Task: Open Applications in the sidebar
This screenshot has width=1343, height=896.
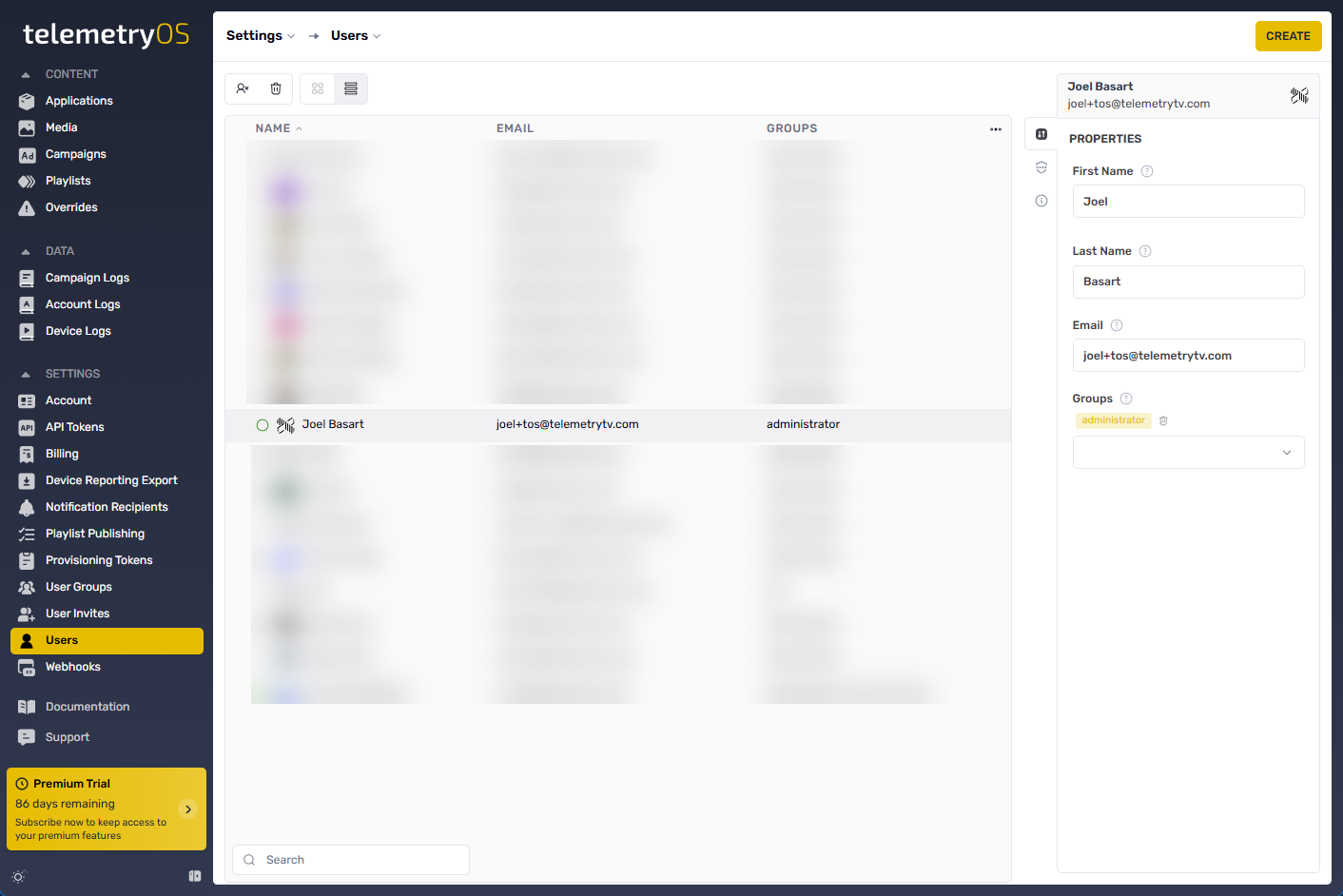Action: [79, 101]
